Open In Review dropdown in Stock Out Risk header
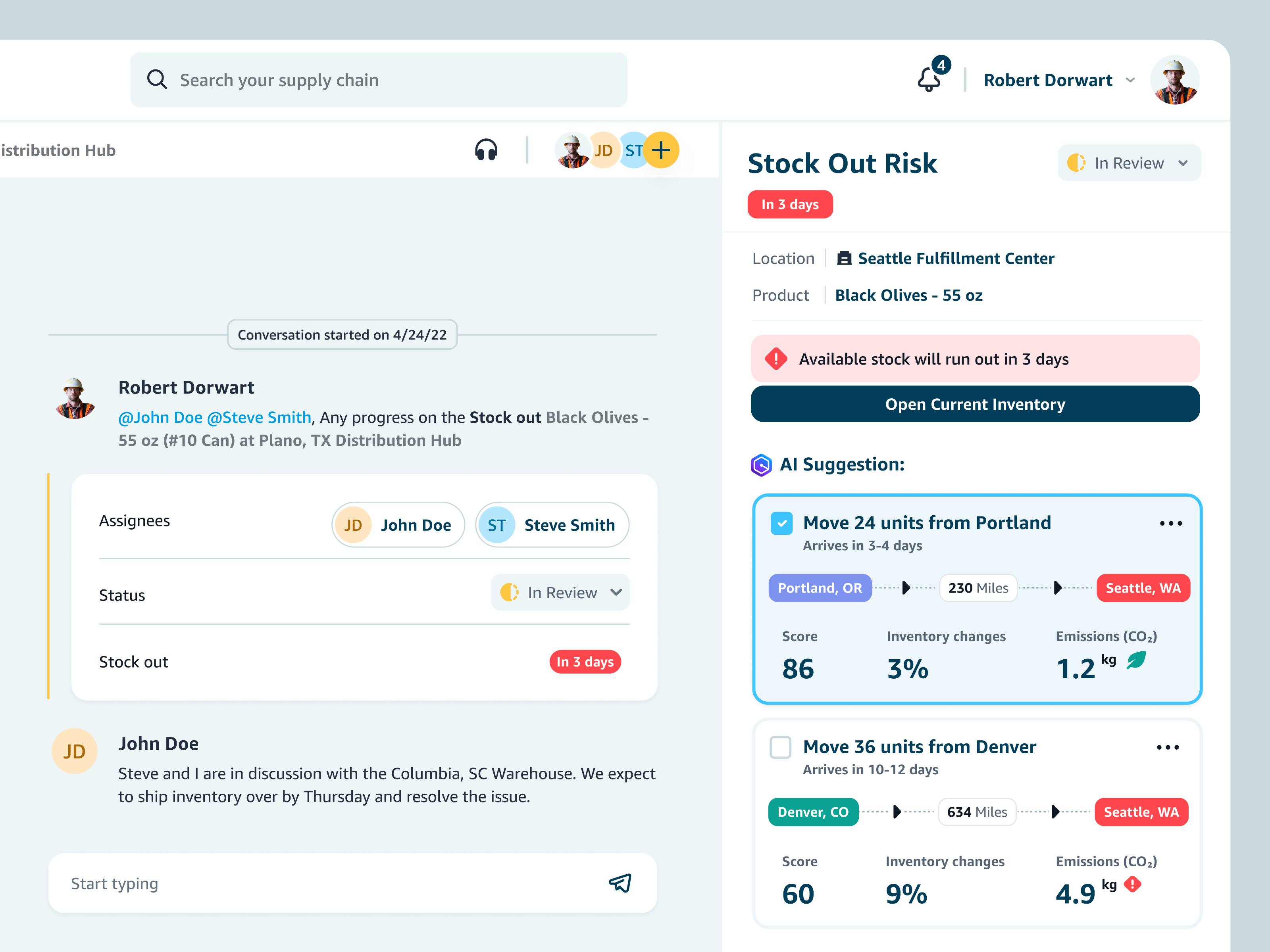This screenshot has height=952, width=1270. point(1129,163)
